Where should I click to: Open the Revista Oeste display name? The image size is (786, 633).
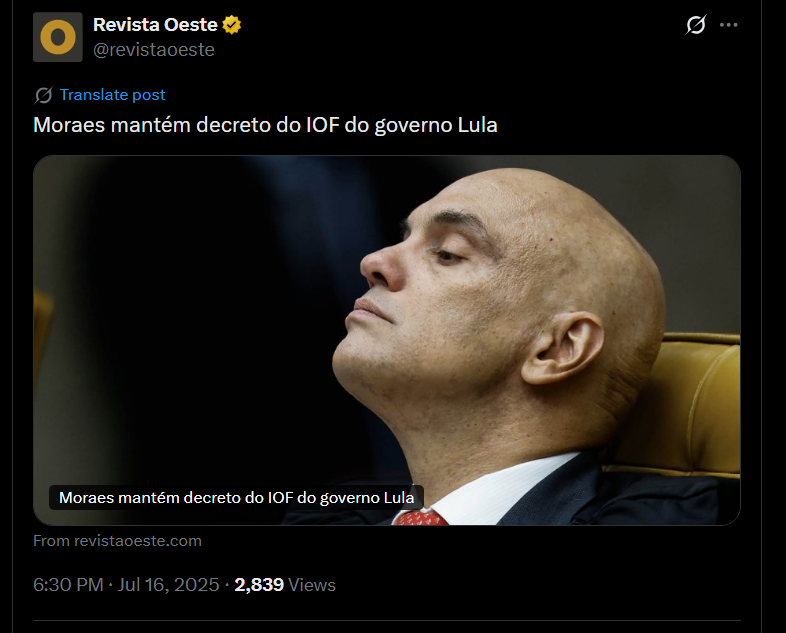155,25
